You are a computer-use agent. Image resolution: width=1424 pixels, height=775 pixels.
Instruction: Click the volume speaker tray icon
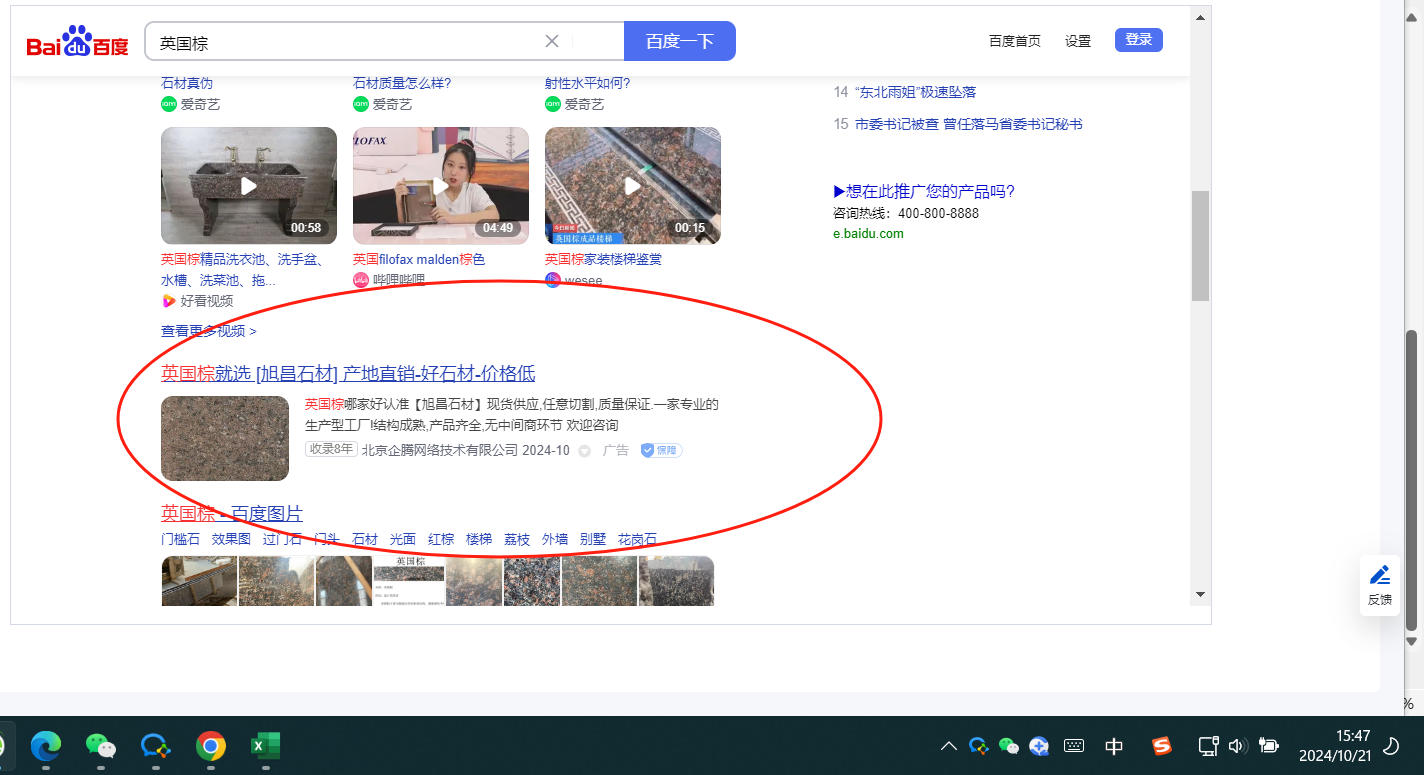[x=1236, y=746]
